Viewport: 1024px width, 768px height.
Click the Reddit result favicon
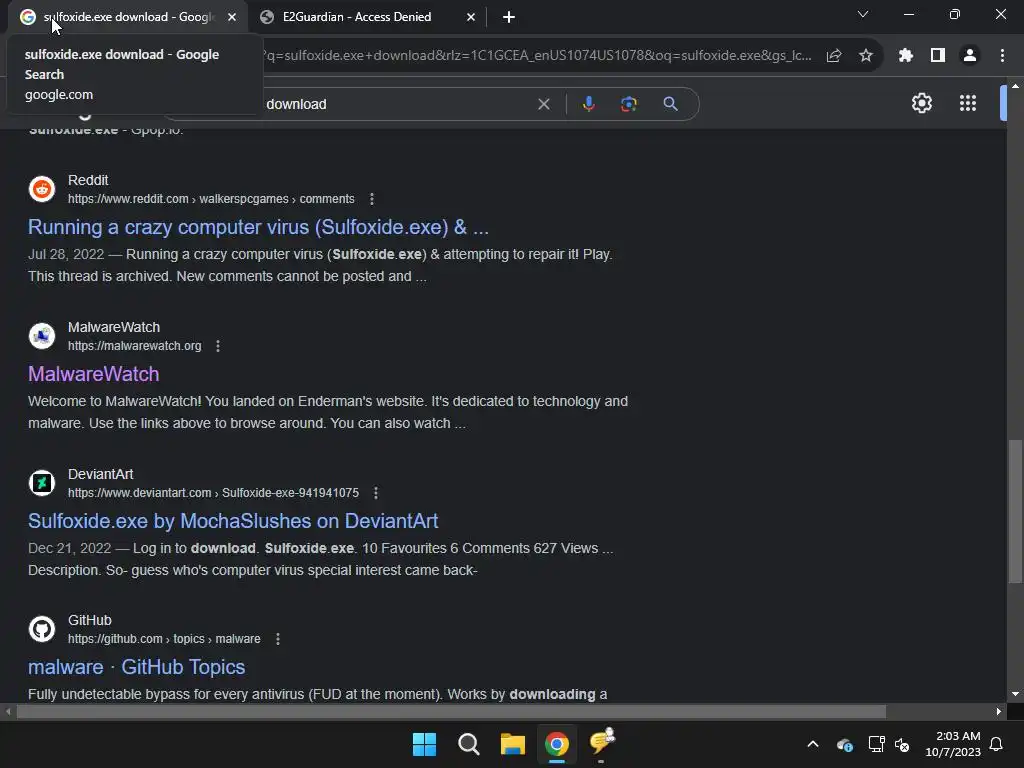click(42, 189)
